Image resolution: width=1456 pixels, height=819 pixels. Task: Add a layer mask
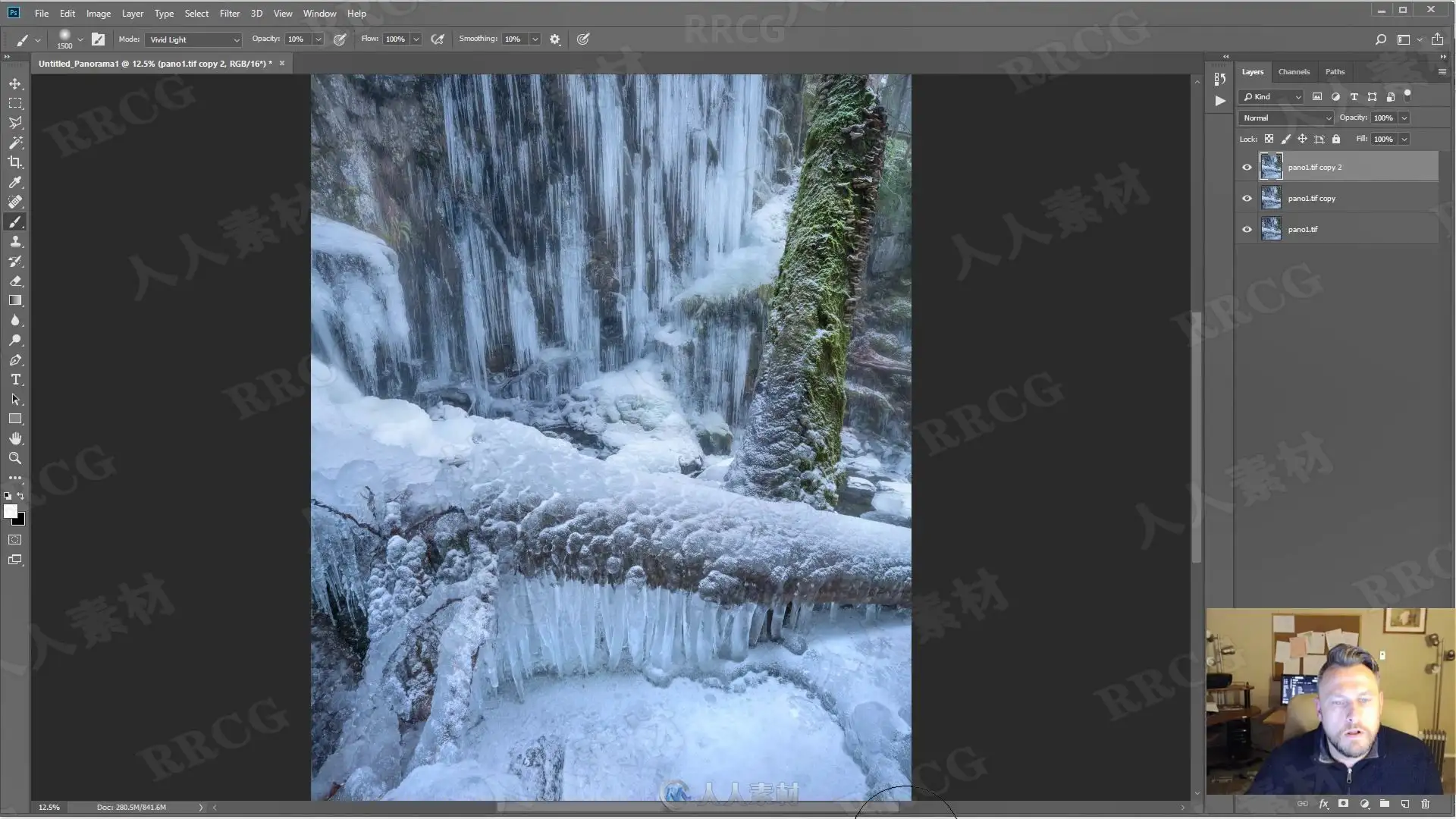1344,804
